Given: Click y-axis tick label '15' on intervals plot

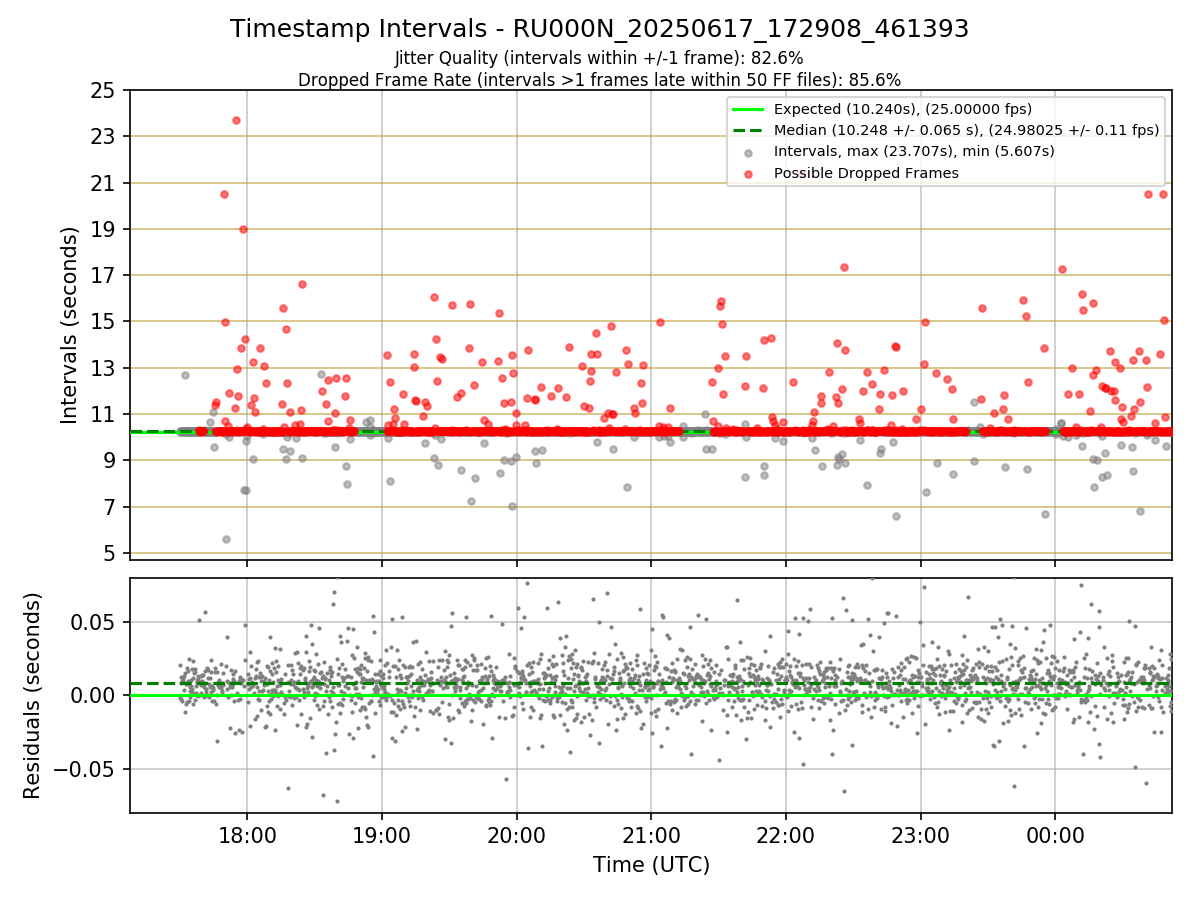Looking at the screenshot, I should [x=103, y=322].
